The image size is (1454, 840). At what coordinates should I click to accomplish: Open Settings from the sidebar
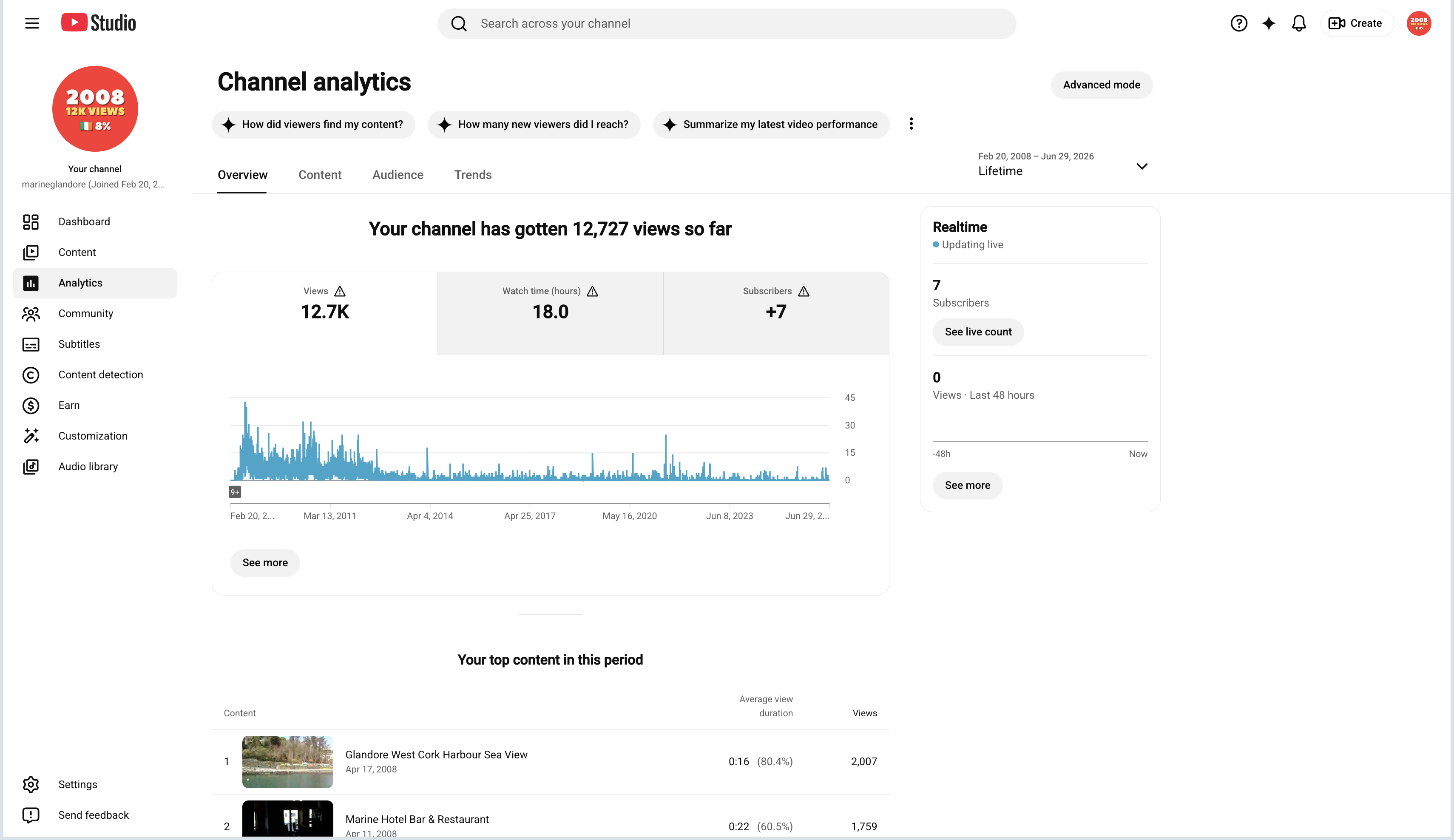[95, 784]
